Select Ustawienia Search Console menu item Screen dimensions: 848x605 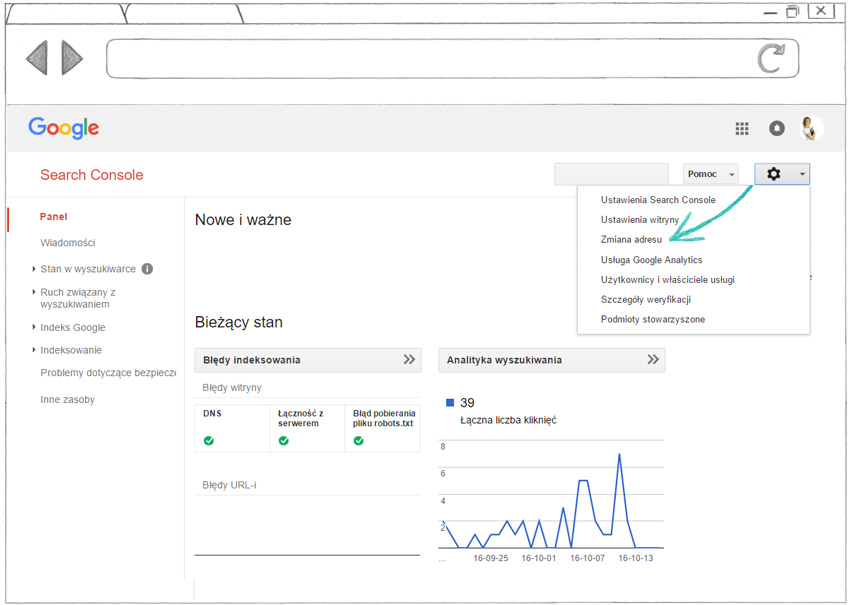pos(658,200)
